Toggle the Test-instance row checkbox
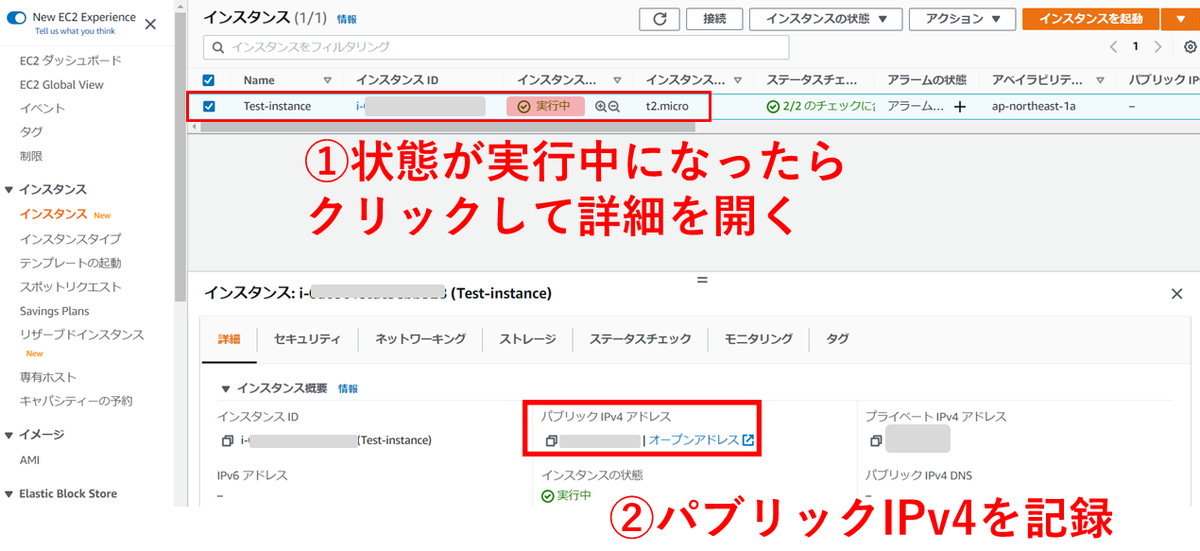The image size is (1200, 551). 209,106
